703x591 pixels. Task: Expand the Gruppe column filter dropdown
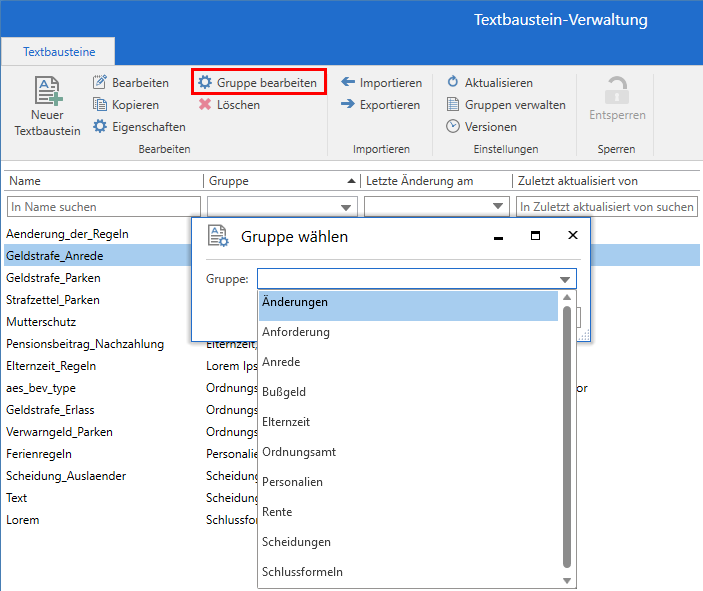(x=347, y=207)
